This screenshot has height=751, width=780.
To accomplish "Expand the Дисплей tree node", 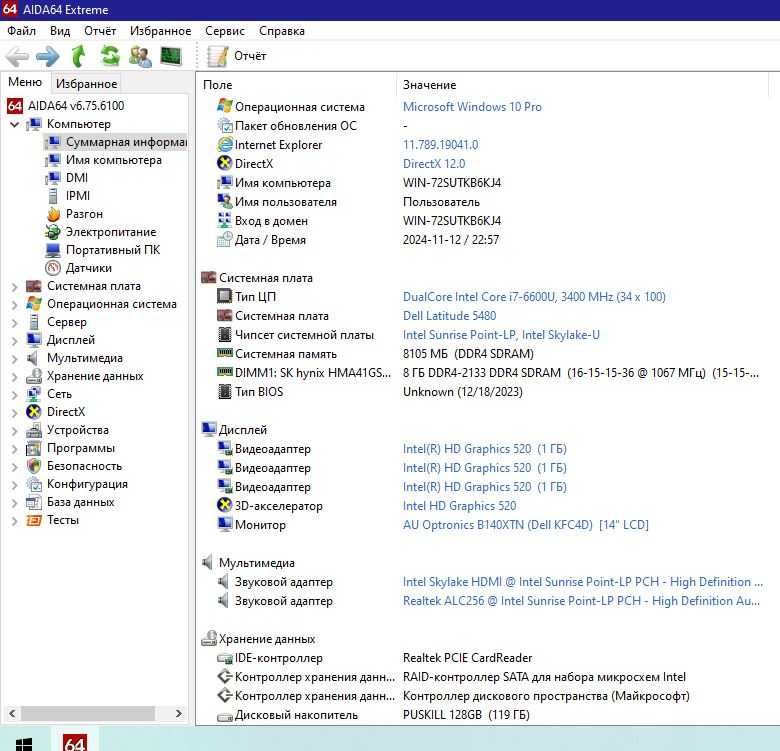I will 14,341.
